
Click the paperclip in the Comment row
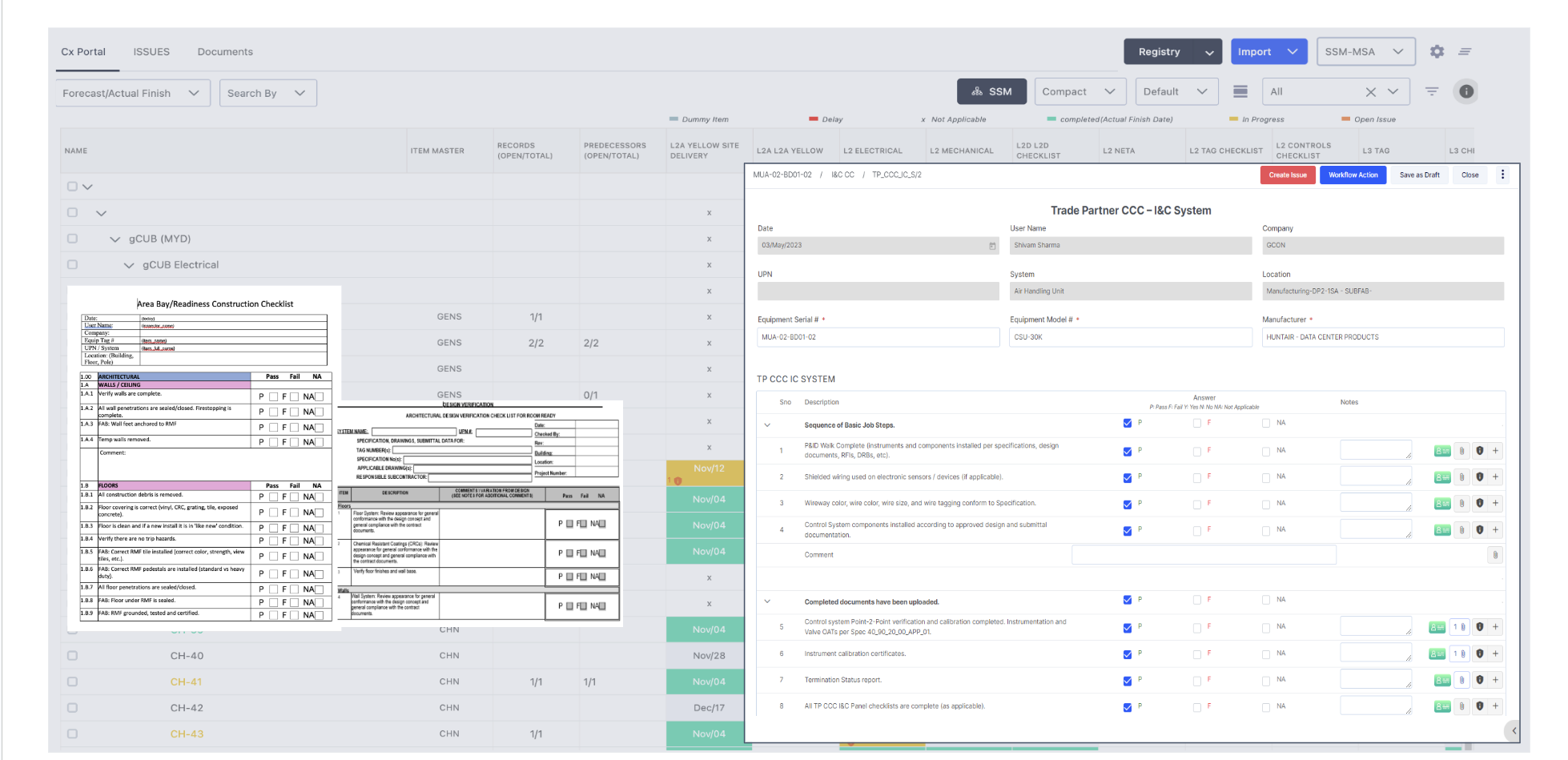(x=1494, y=554)
